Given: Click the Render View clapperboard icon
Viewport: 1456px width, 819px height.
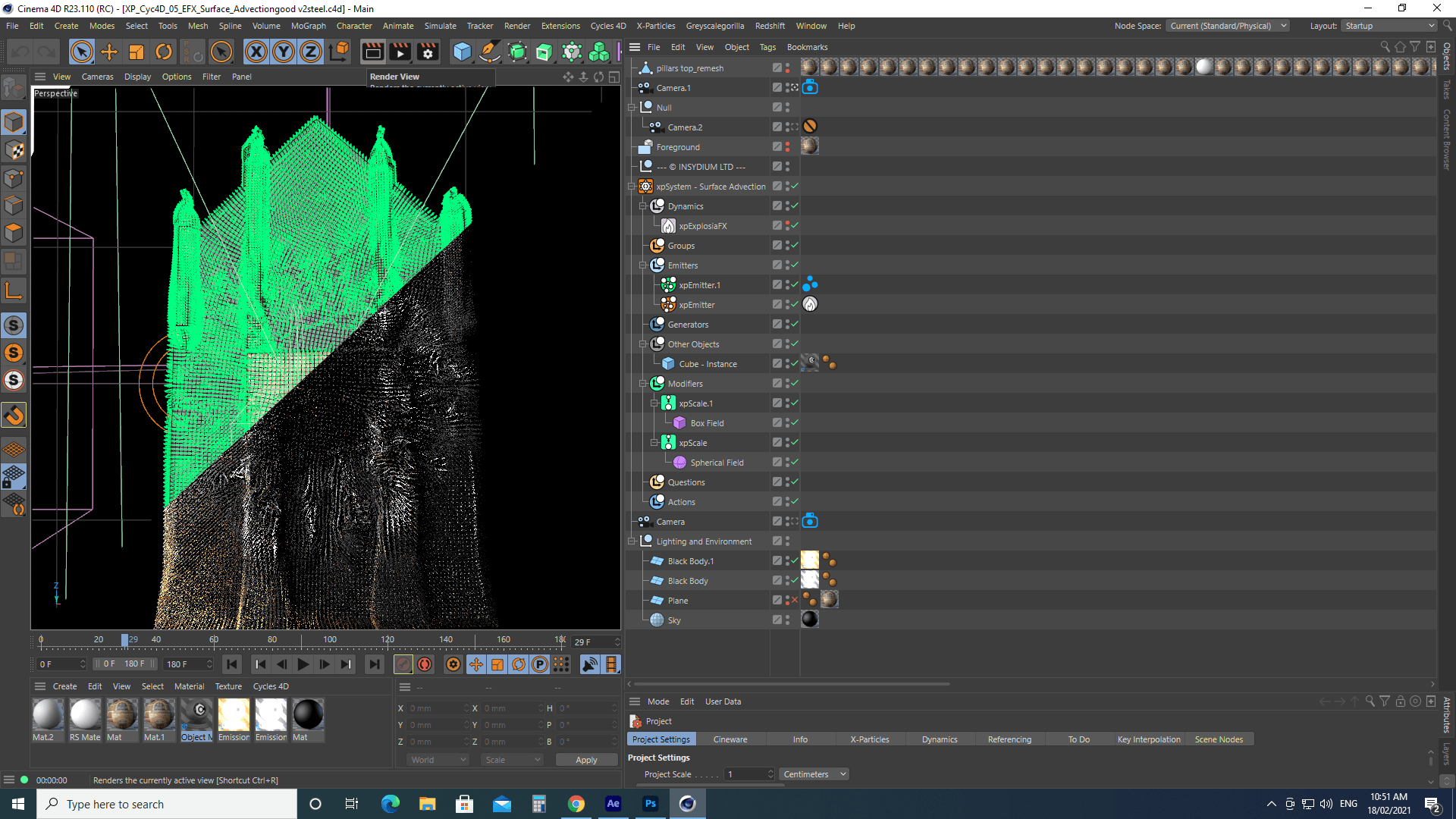Looking at the screenshot, I should click(x=372, y=52).
